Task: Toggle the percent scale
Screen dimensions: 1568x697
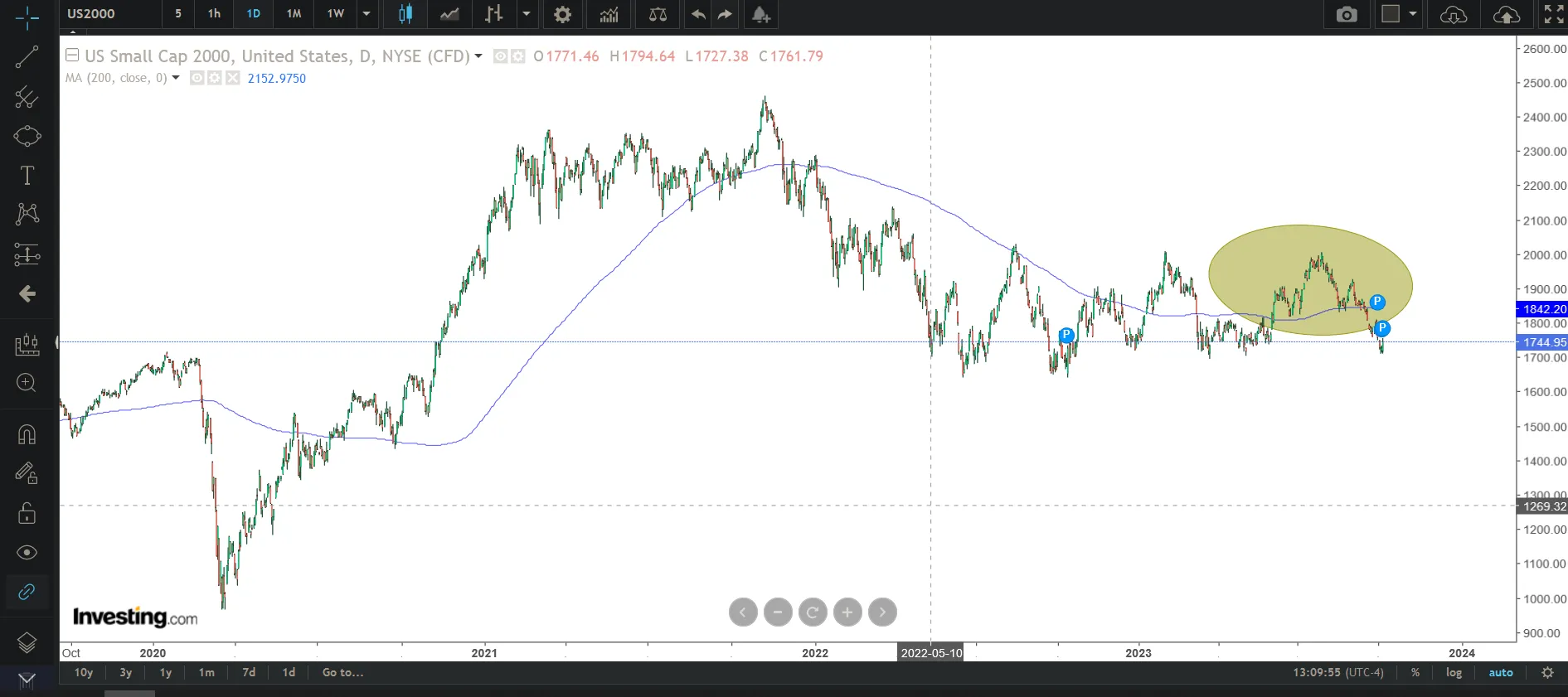Action: pos(1415,672)
